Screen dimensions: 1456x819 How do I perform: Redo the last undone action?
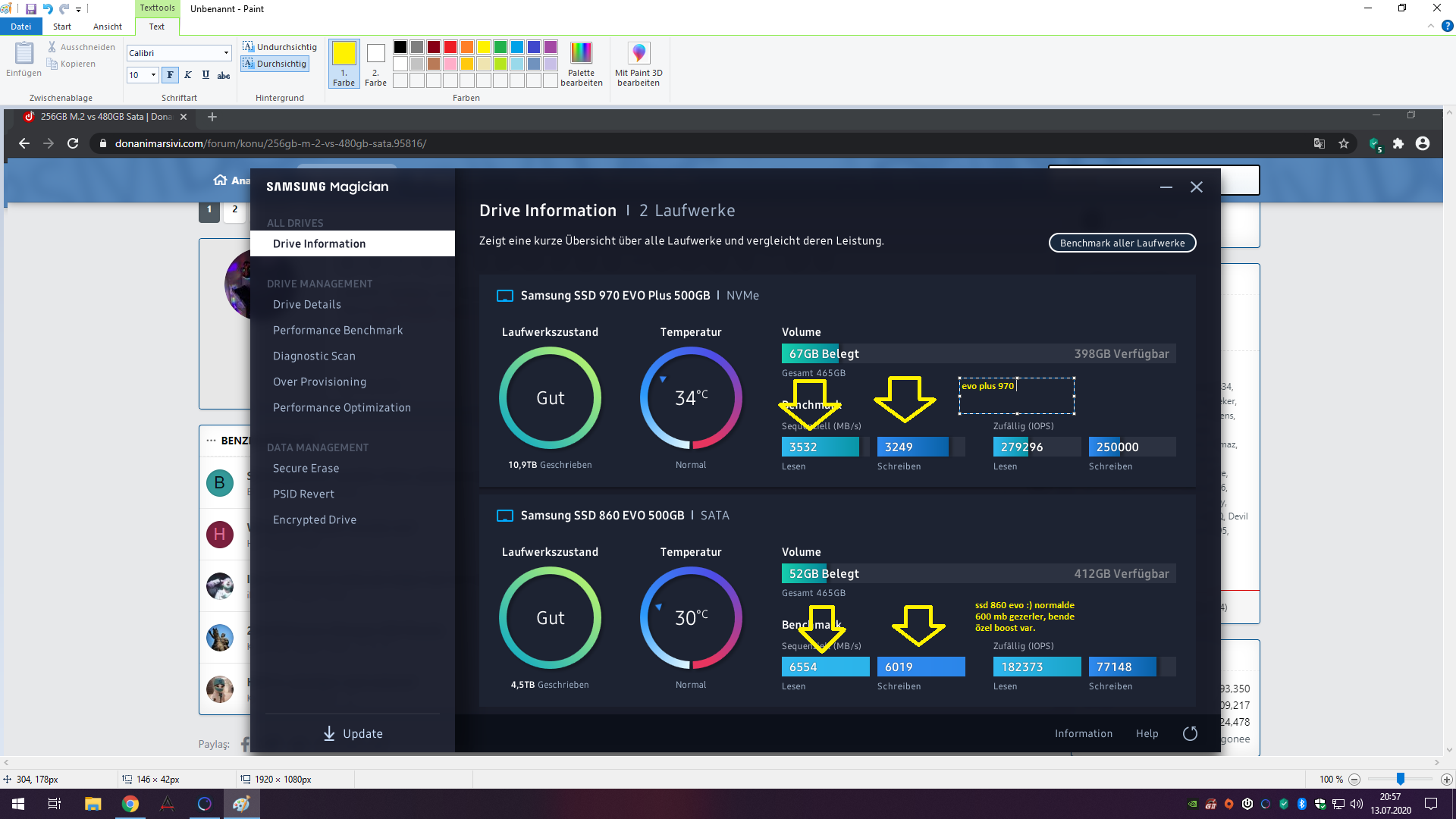[64, 9]
